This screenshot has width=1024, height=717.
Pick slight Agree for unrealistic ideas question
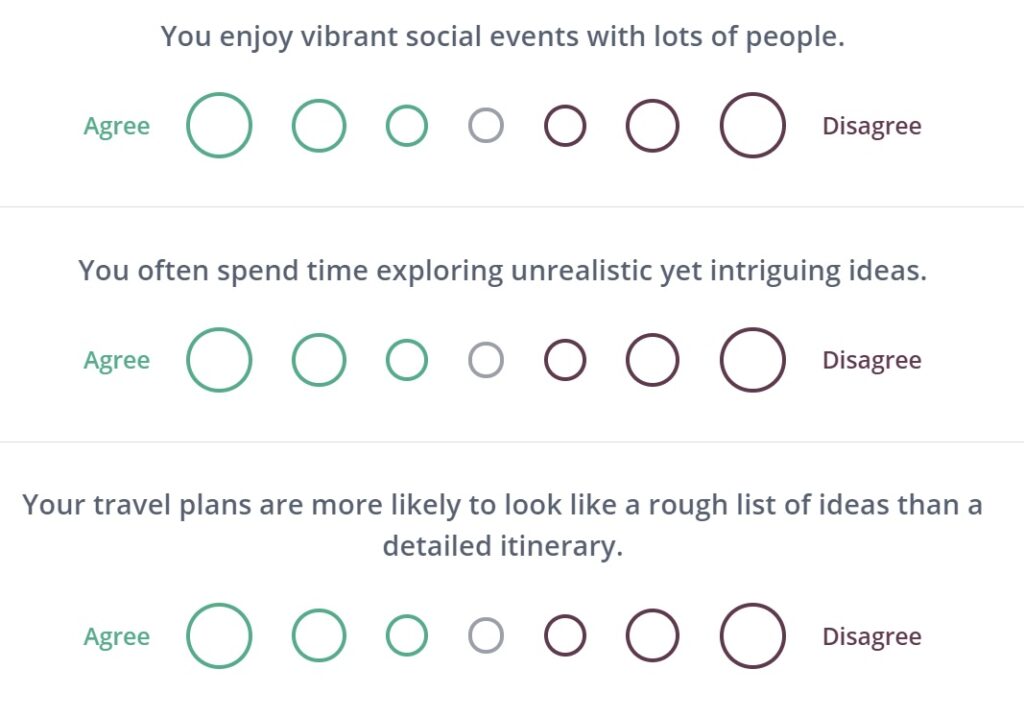click(407, 360)
